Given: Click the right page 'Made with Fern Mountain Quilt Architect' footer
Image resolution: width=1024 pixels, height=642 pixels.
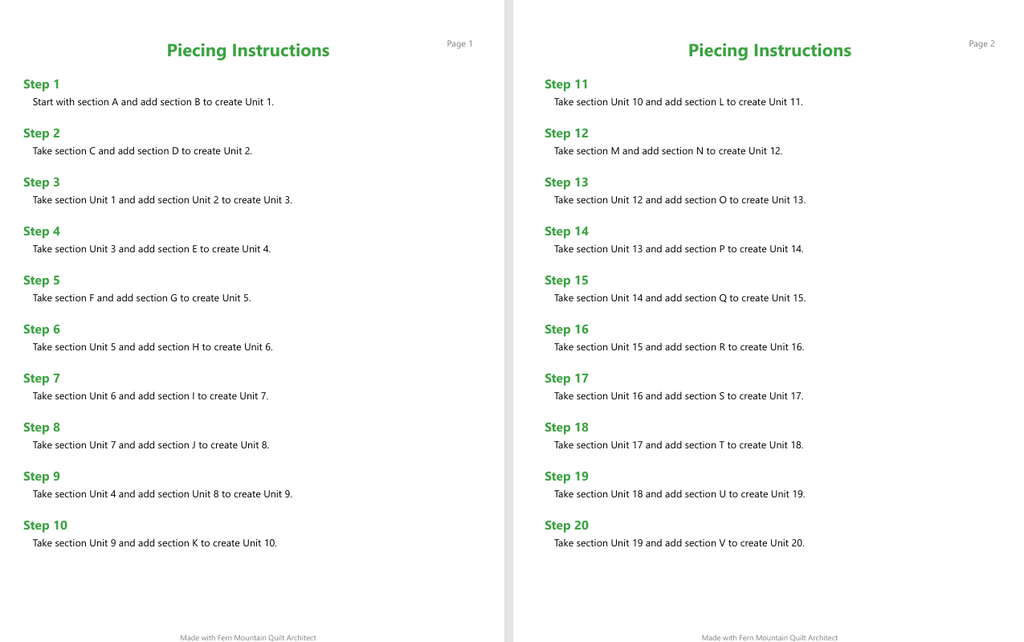Looking at the screenshot, I should (x=769, y=637).
